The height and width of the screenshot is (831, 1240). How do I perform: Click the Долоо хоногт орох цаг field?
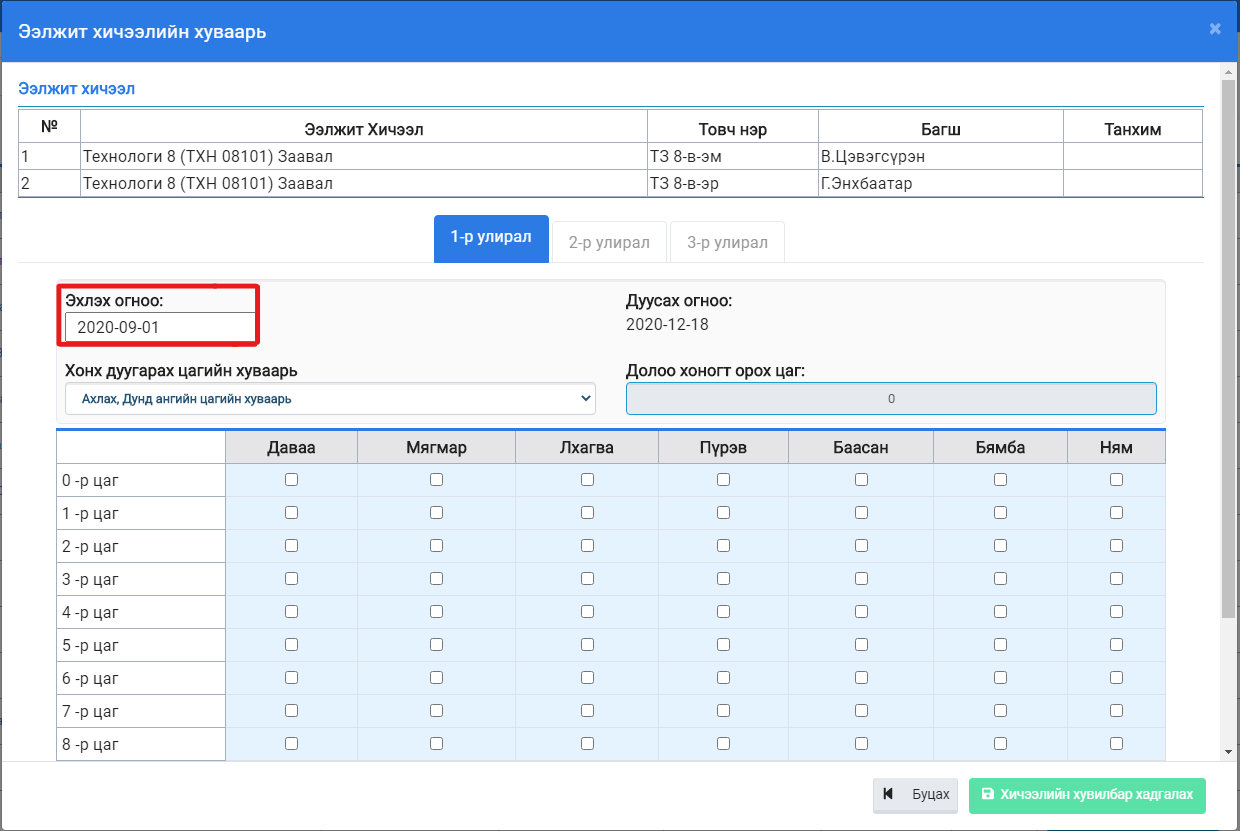click(x=891, y=398)
